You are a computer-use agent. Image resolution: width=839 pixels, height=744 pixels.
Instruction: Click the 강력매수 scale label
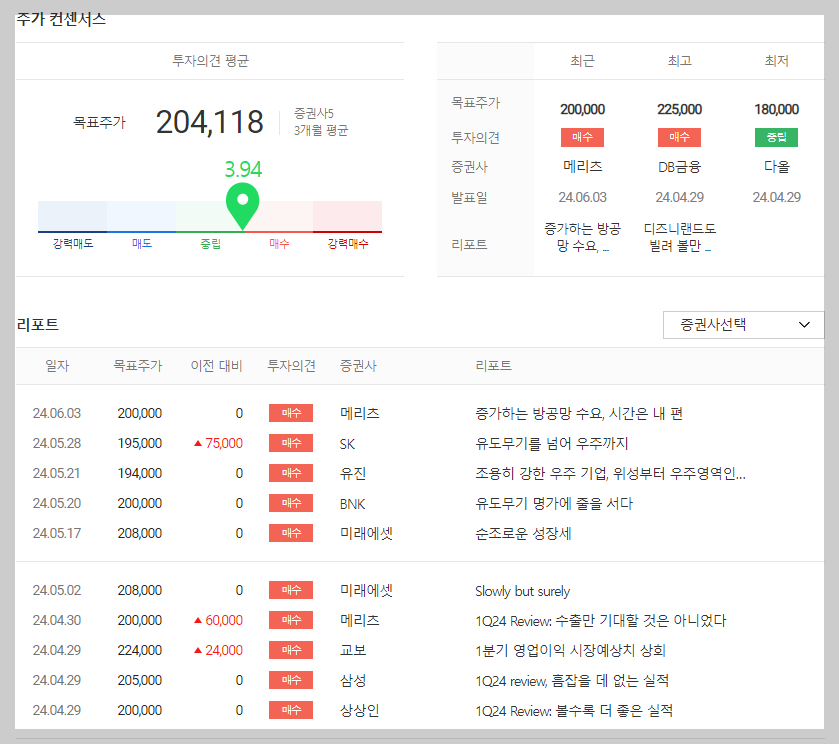tap(348, 244)
